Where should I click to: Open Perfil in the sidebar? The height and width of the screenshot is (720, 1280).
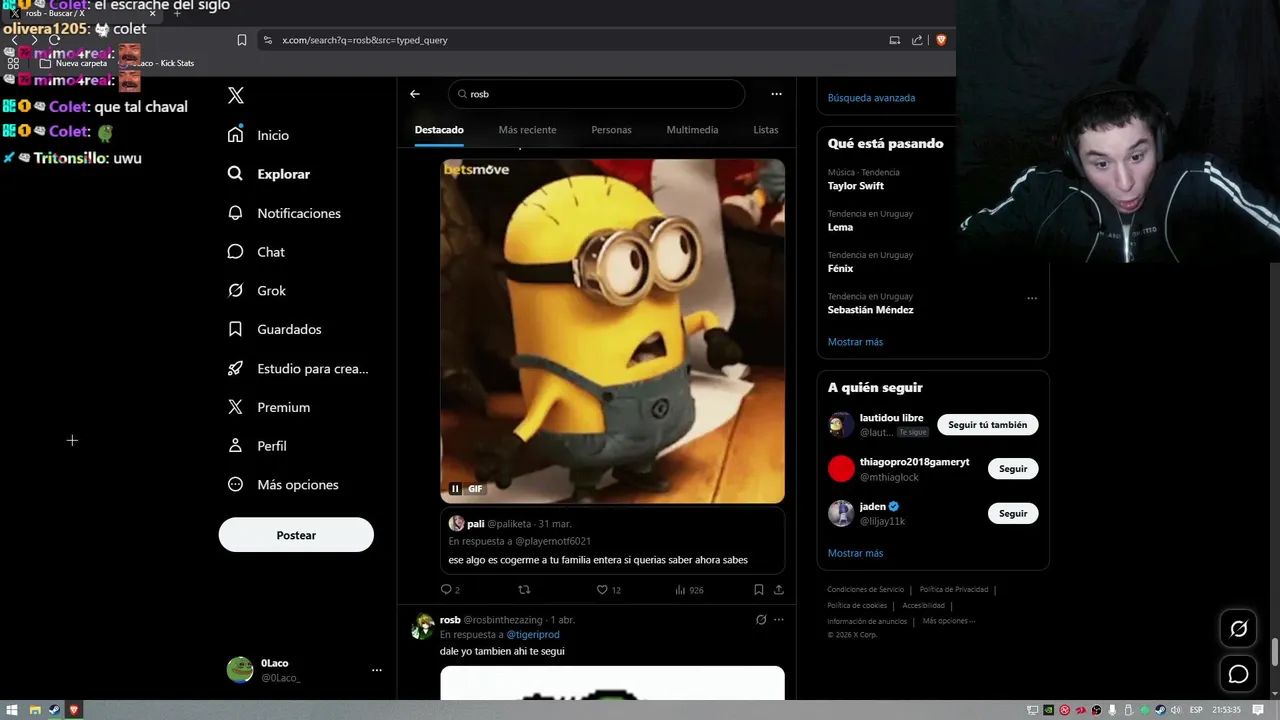pos(257,446)
